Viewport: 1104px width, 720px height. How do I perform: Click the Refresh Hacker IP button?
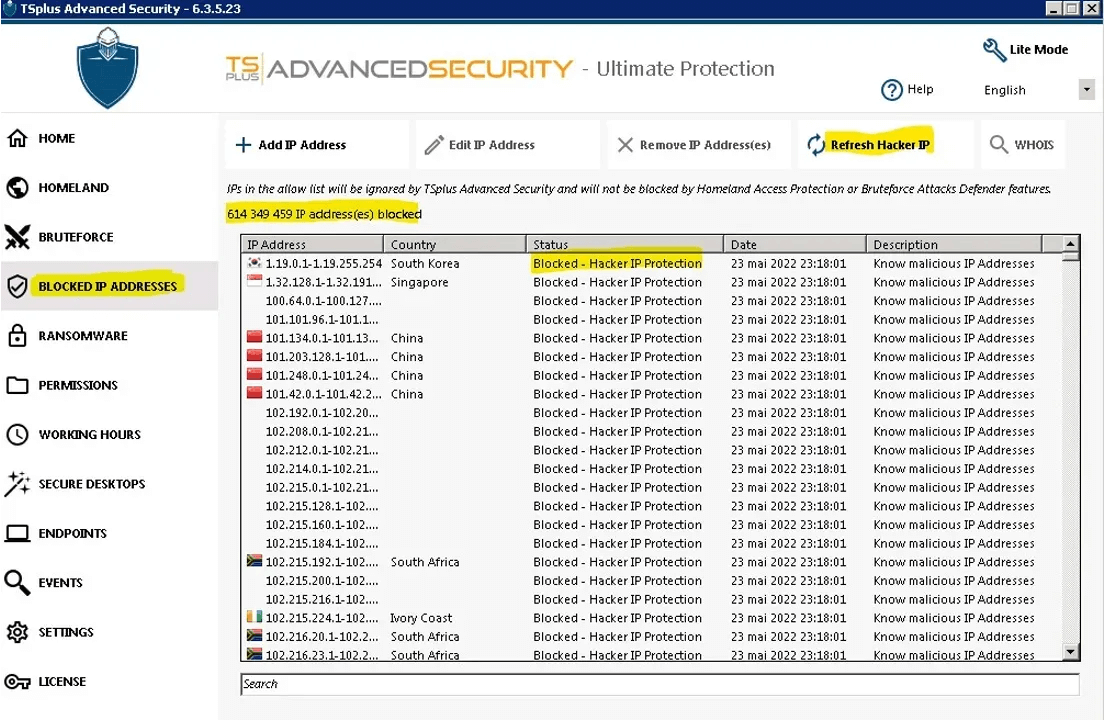click(878, 143)
